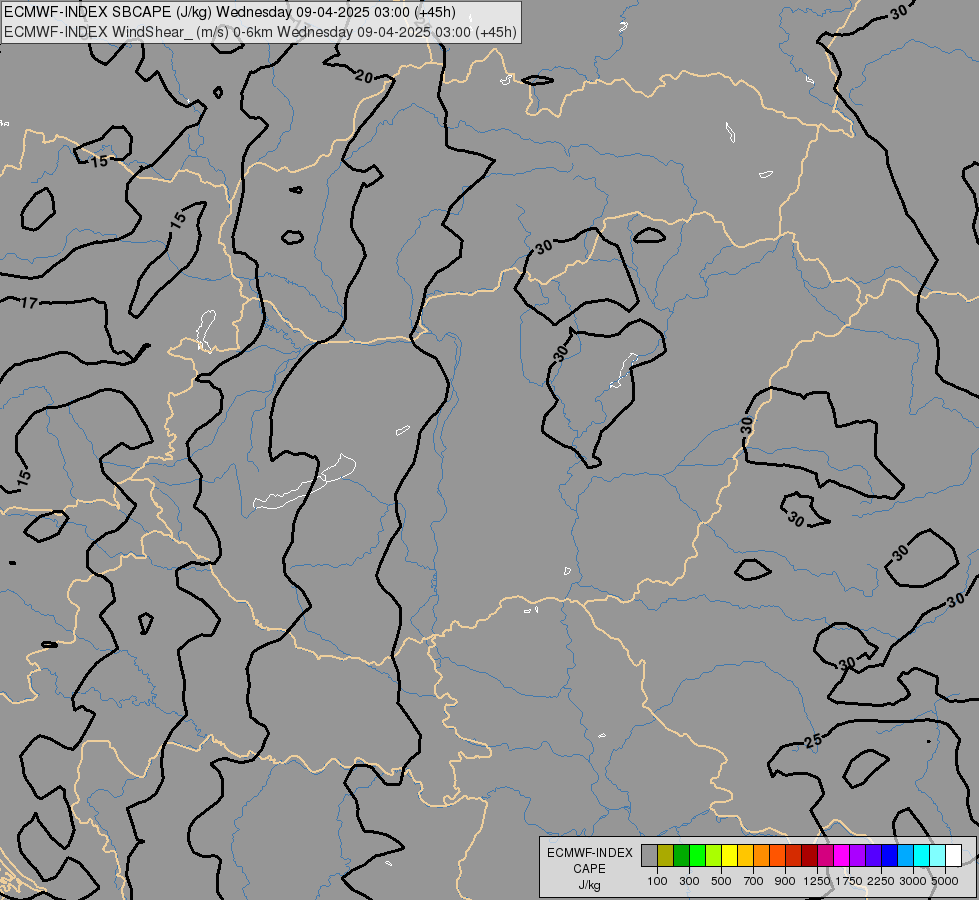Viewport: 979px width, 900px height.
Task: Click the white swatch at the legend's end
Action: click(953, 855)
